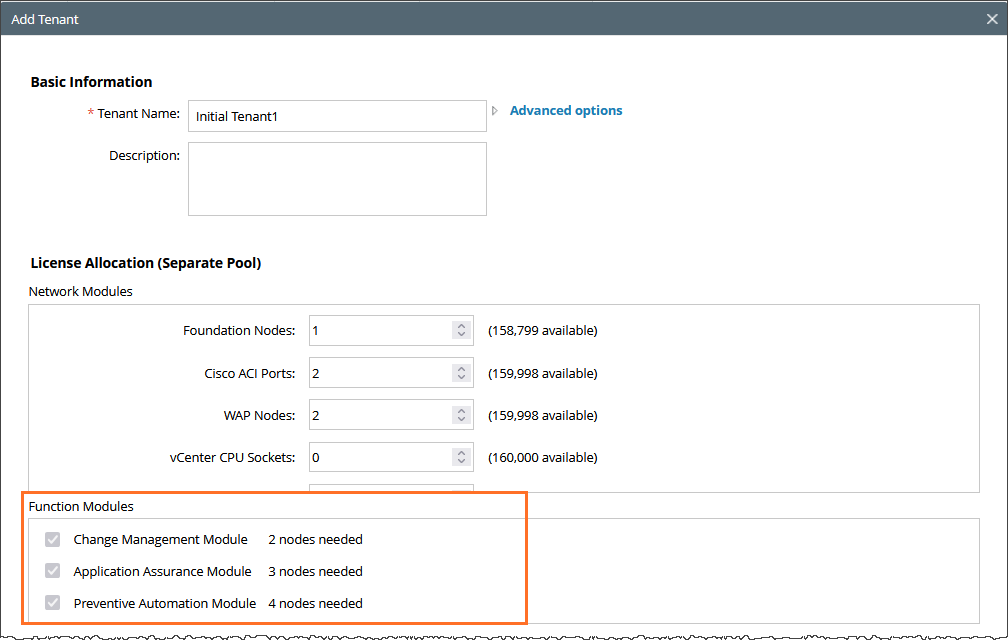Increase Foundation Nodes with the up arrow
1008x642 pixels.
(461, 326)
